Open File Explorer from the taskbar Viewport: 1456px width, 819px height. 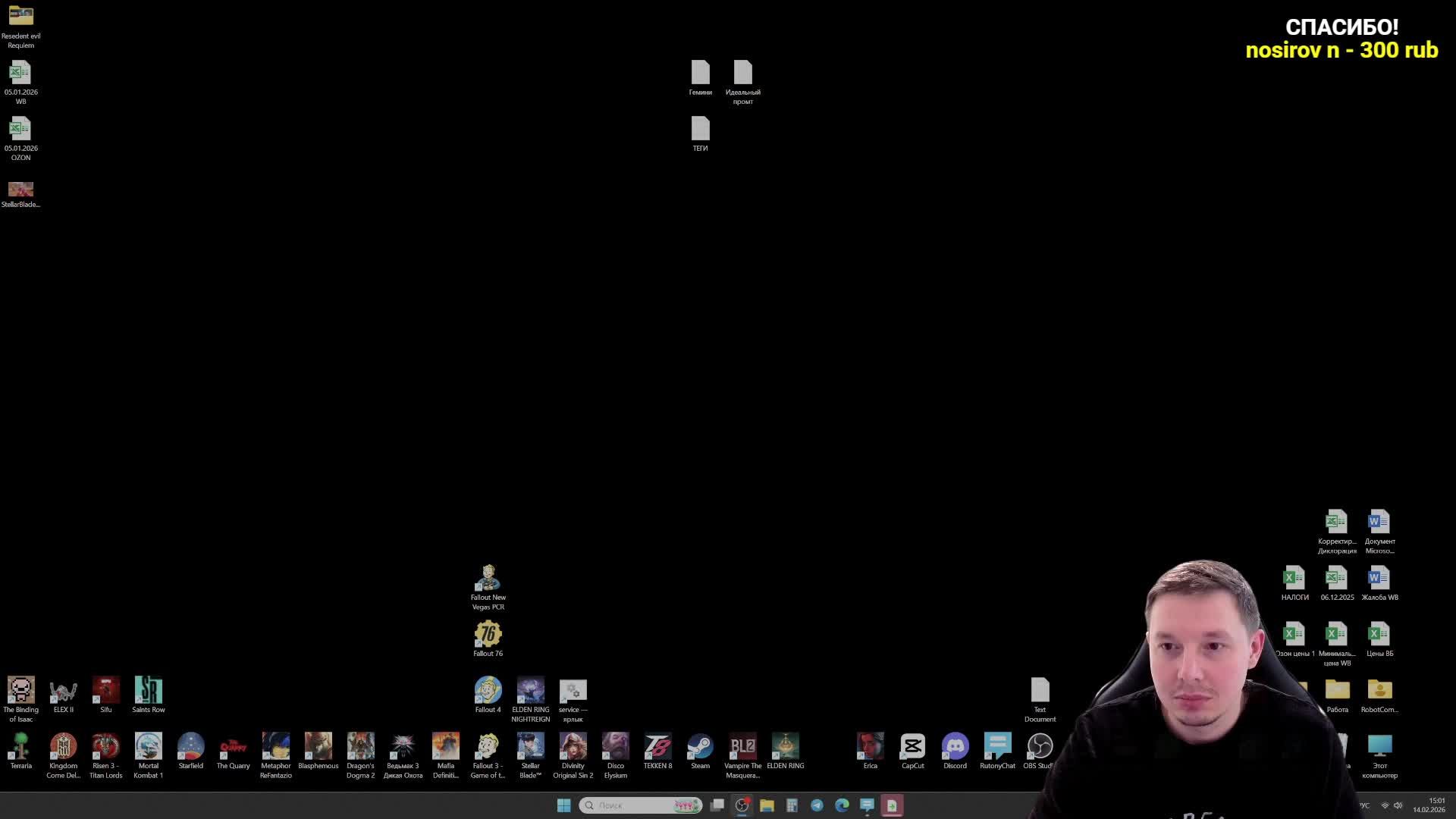[767, 805]
